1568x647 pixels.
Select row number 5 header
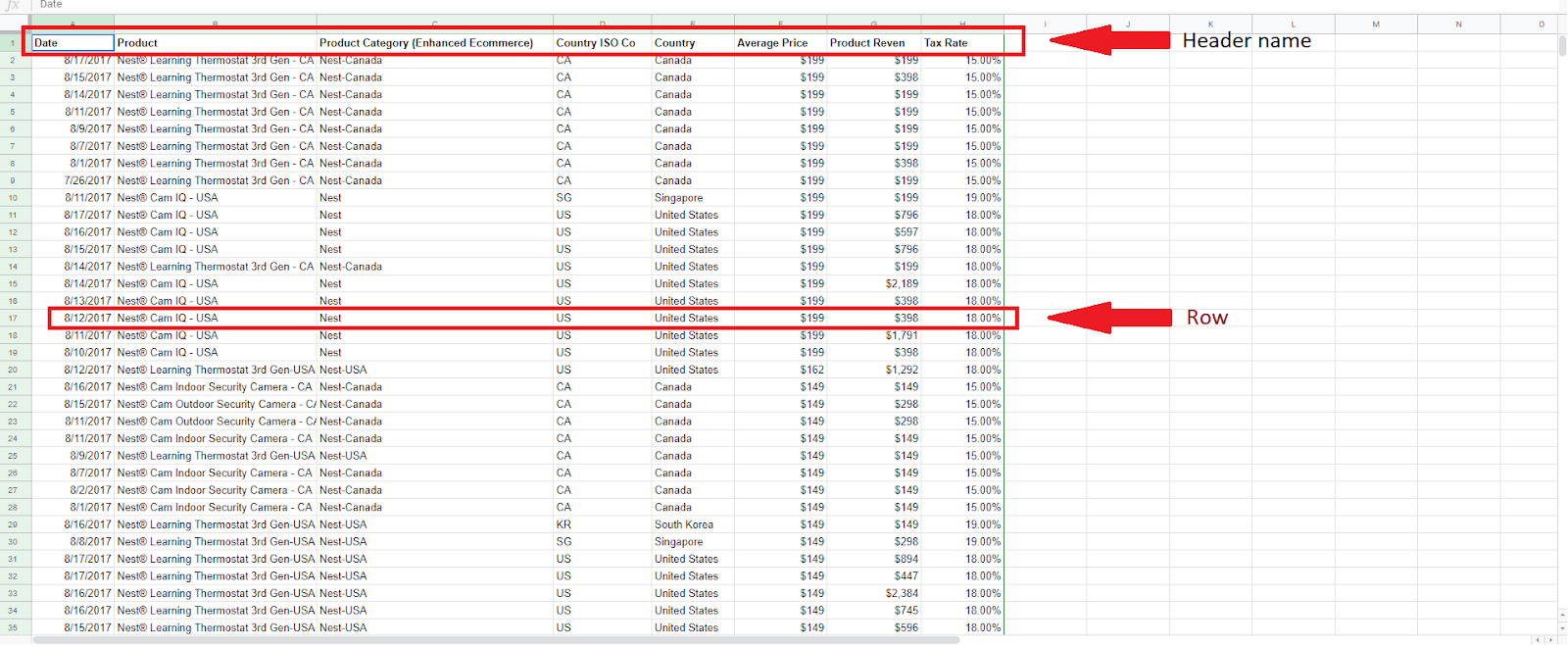coord(14,112)
